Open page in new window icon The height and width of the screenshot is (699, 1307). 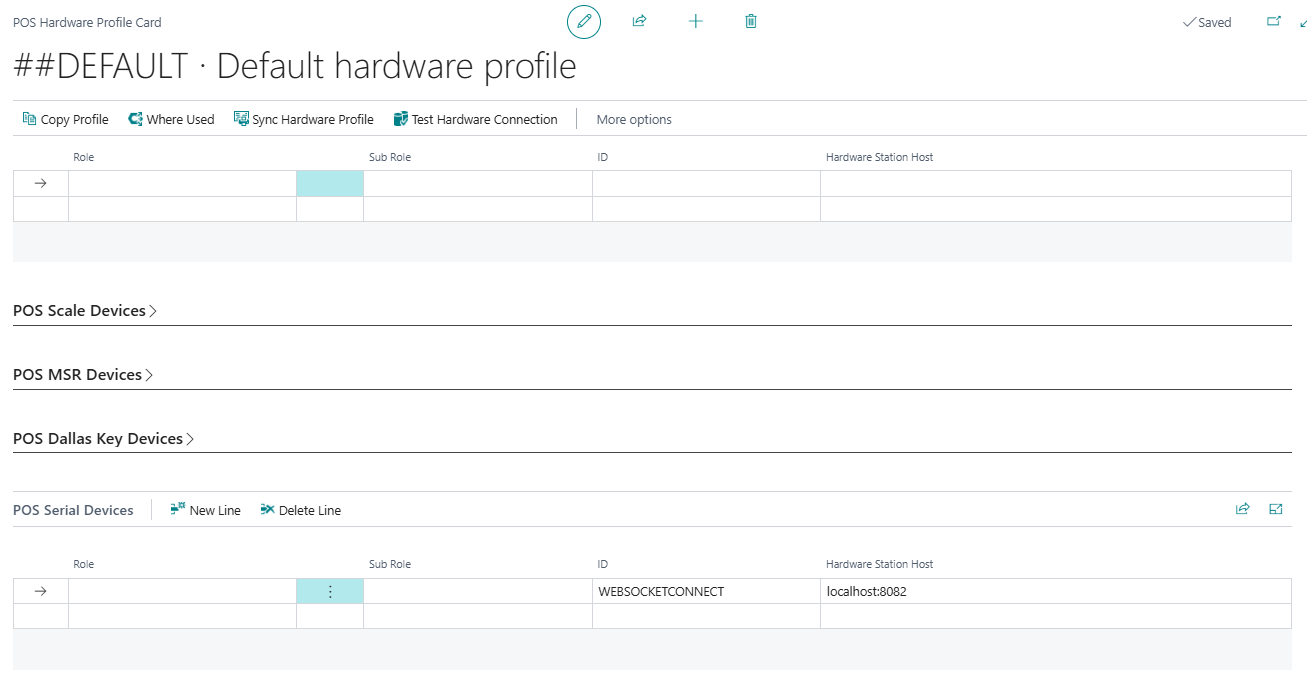coord(1273,21)
